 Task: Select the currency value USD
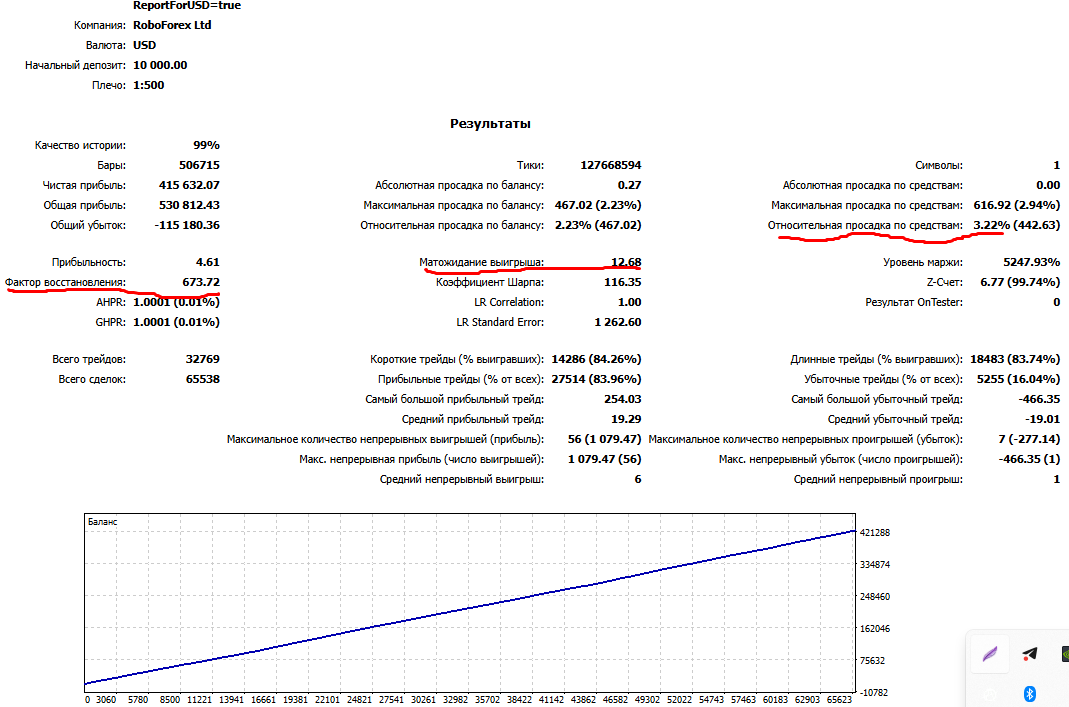(145, 45)
